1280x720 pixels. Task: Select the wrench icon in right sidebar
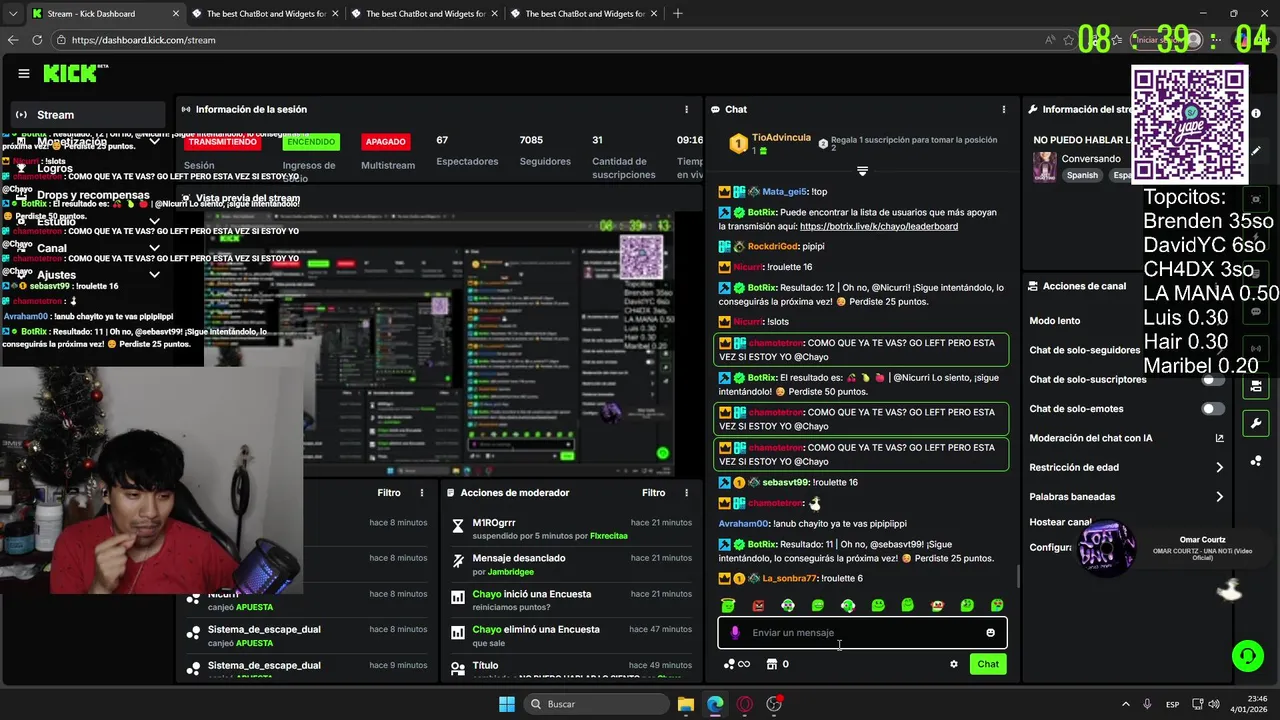click(x=1256, y=423)
